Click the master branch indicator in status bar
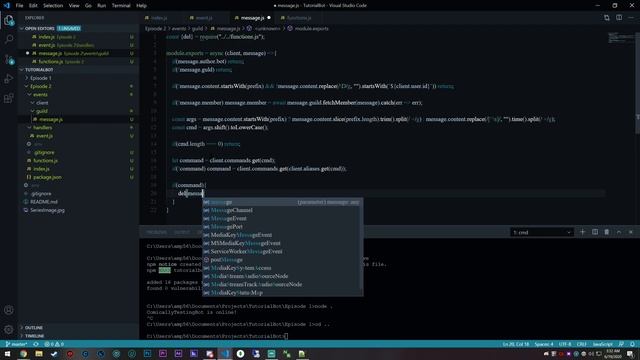The image size is (640, 360). tap(16, 344)
